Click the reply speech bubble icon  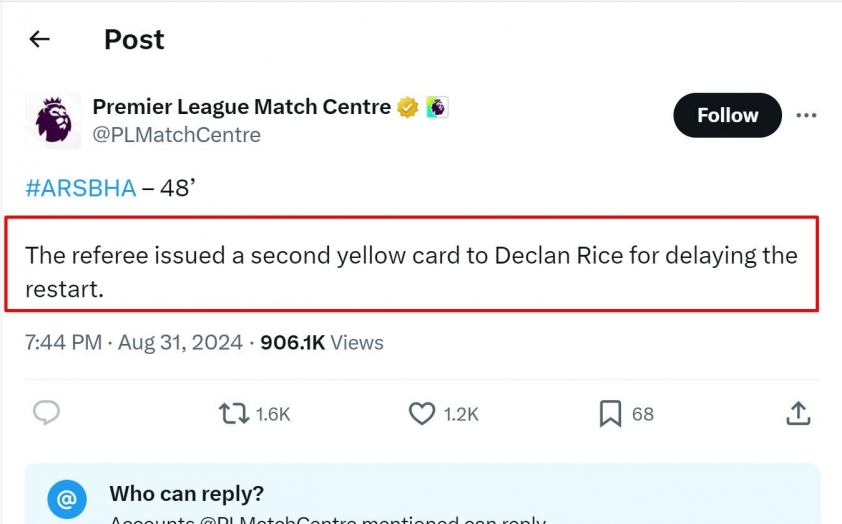[47, 413]
